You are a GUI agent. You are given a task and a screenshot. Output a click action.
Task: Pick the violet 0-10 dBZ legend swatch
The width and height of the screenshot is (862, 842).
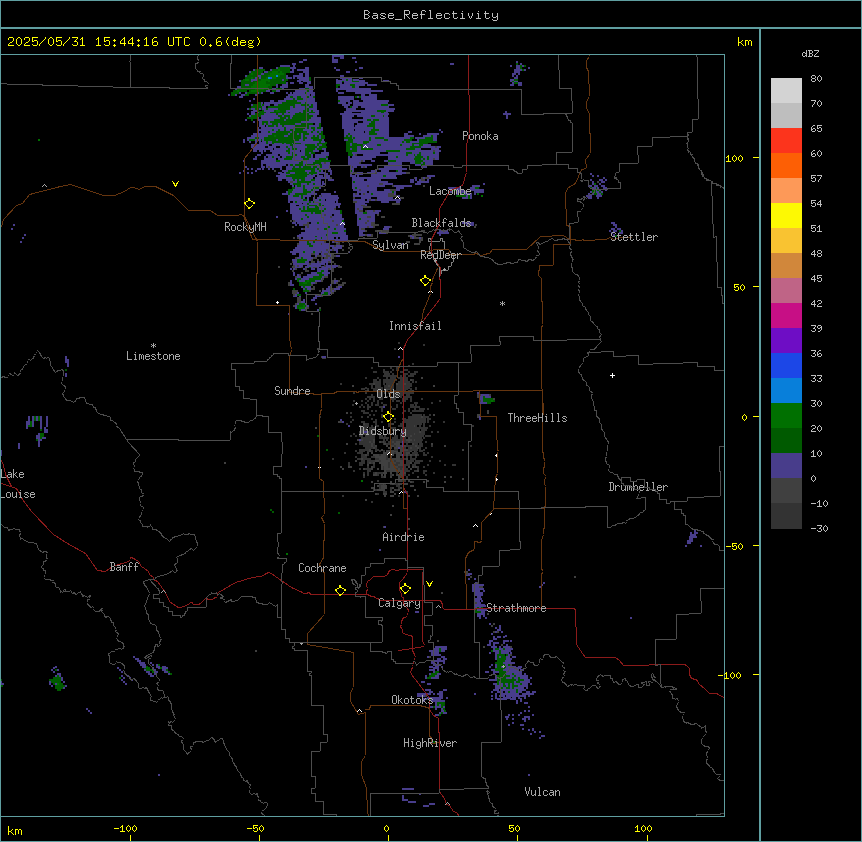786,465
